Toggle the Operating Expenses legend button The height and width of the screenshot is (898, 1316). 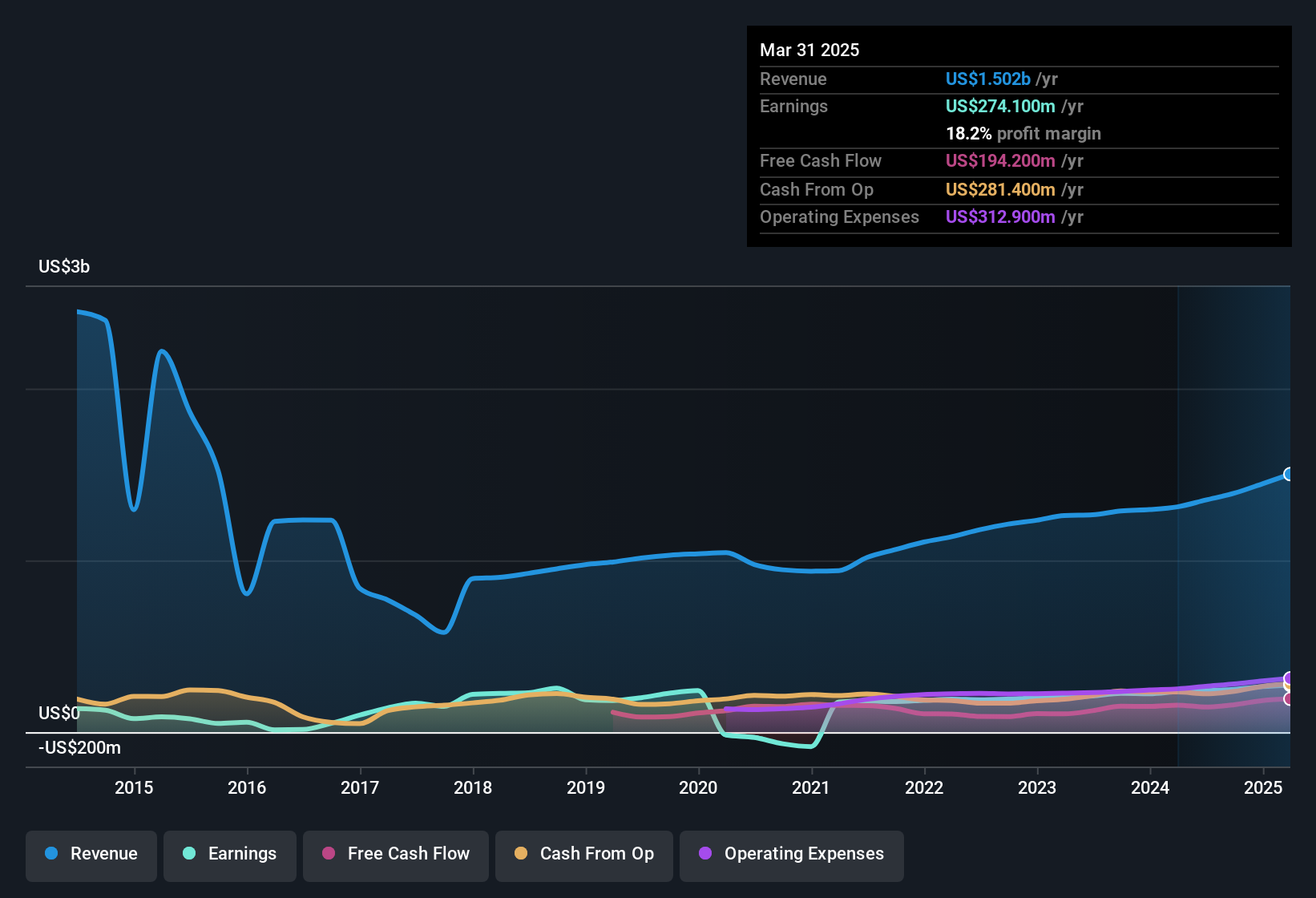point(792,856)
